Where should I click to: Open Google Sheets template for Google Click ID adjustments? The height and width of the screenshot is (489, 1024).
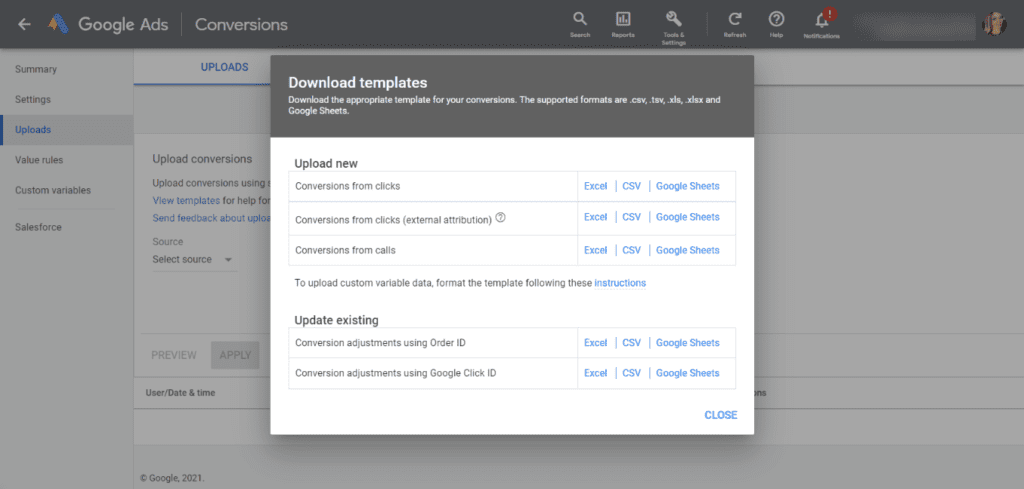coord(688,373)
